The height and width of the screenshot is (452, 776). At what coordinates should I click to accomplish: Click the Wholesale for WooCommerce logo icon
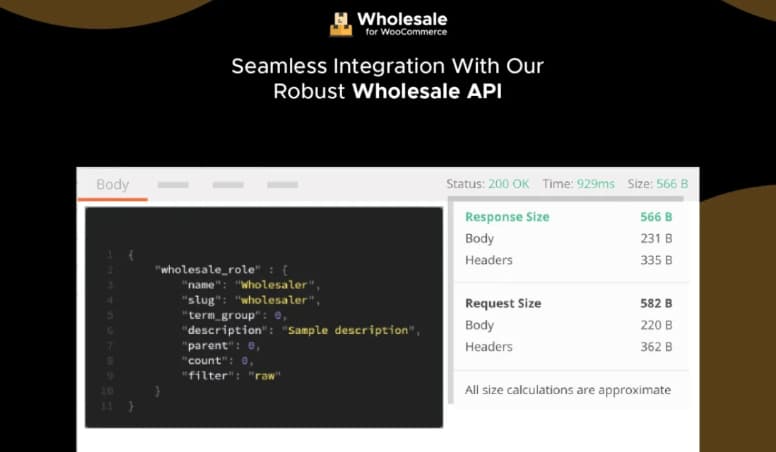point(341,24)
